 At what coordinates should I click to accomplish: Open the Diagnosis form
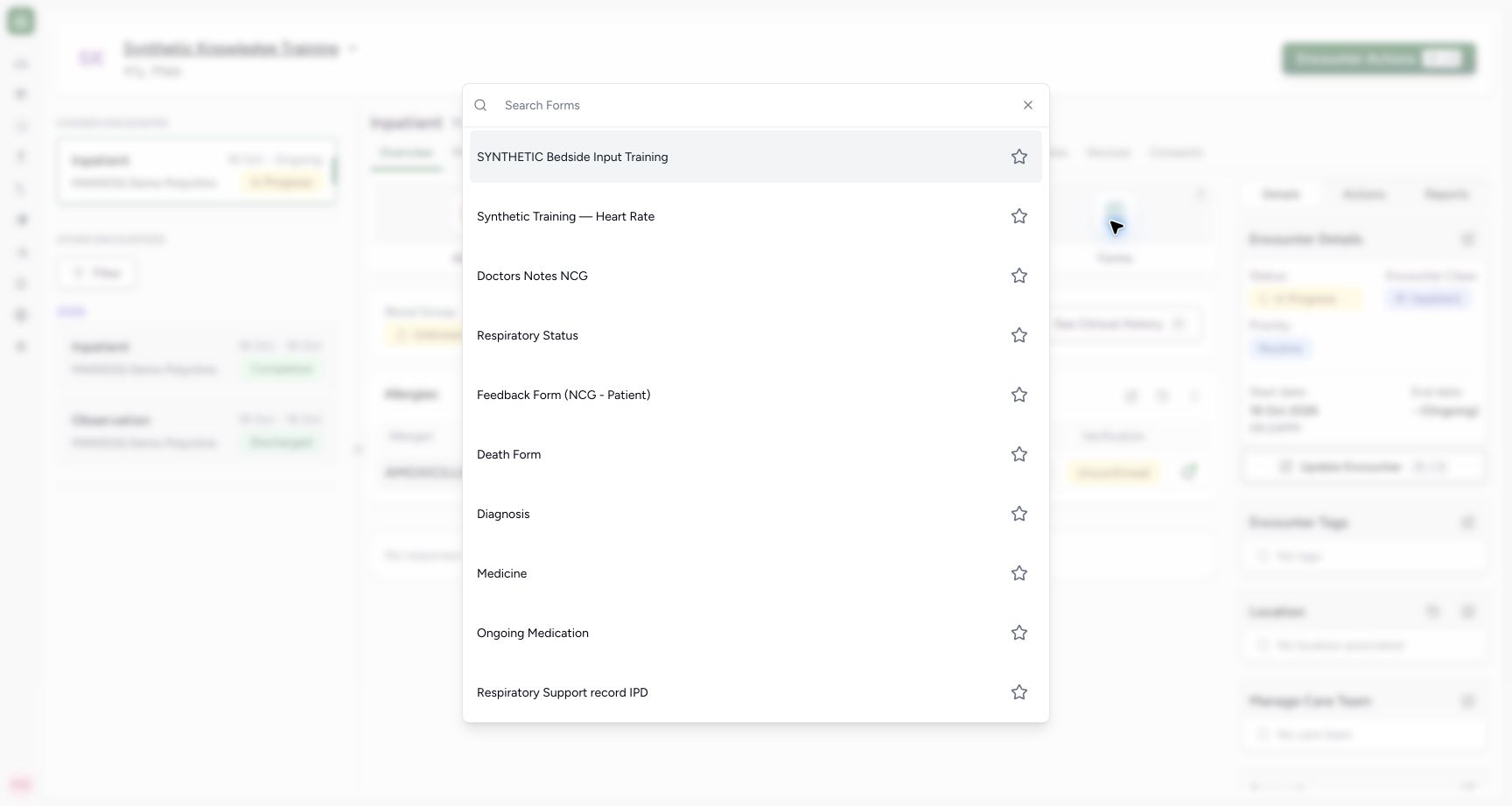[x=756, y=514]
